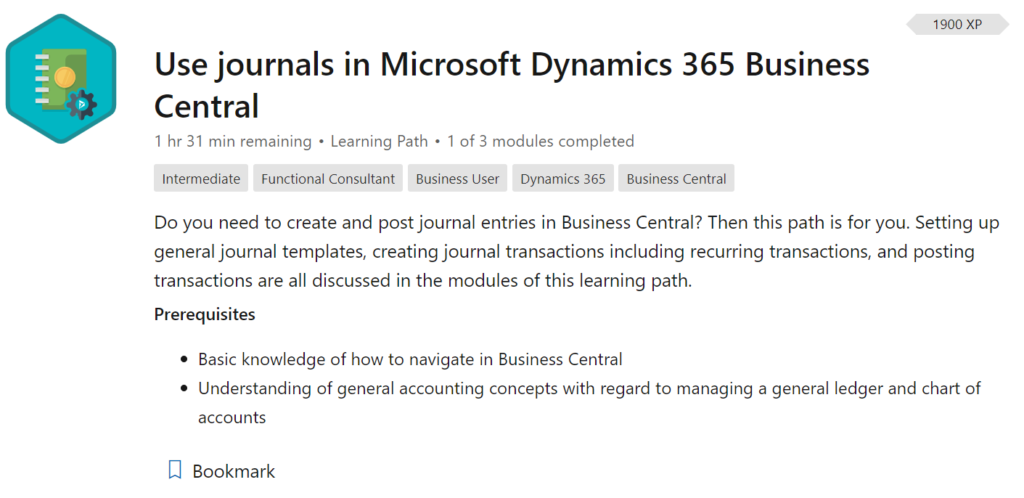1024x498 pixels.
Task: Click the learning path description paragraph
Action: (x=577, y=251)
